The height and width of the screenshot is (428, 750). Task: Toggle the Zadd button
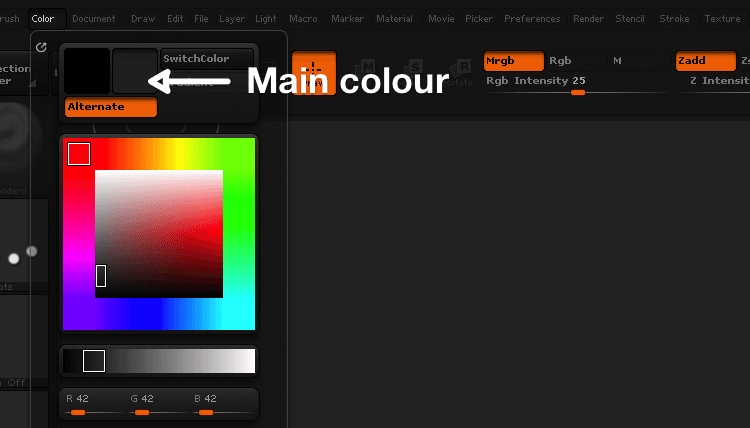pos(705,61)
